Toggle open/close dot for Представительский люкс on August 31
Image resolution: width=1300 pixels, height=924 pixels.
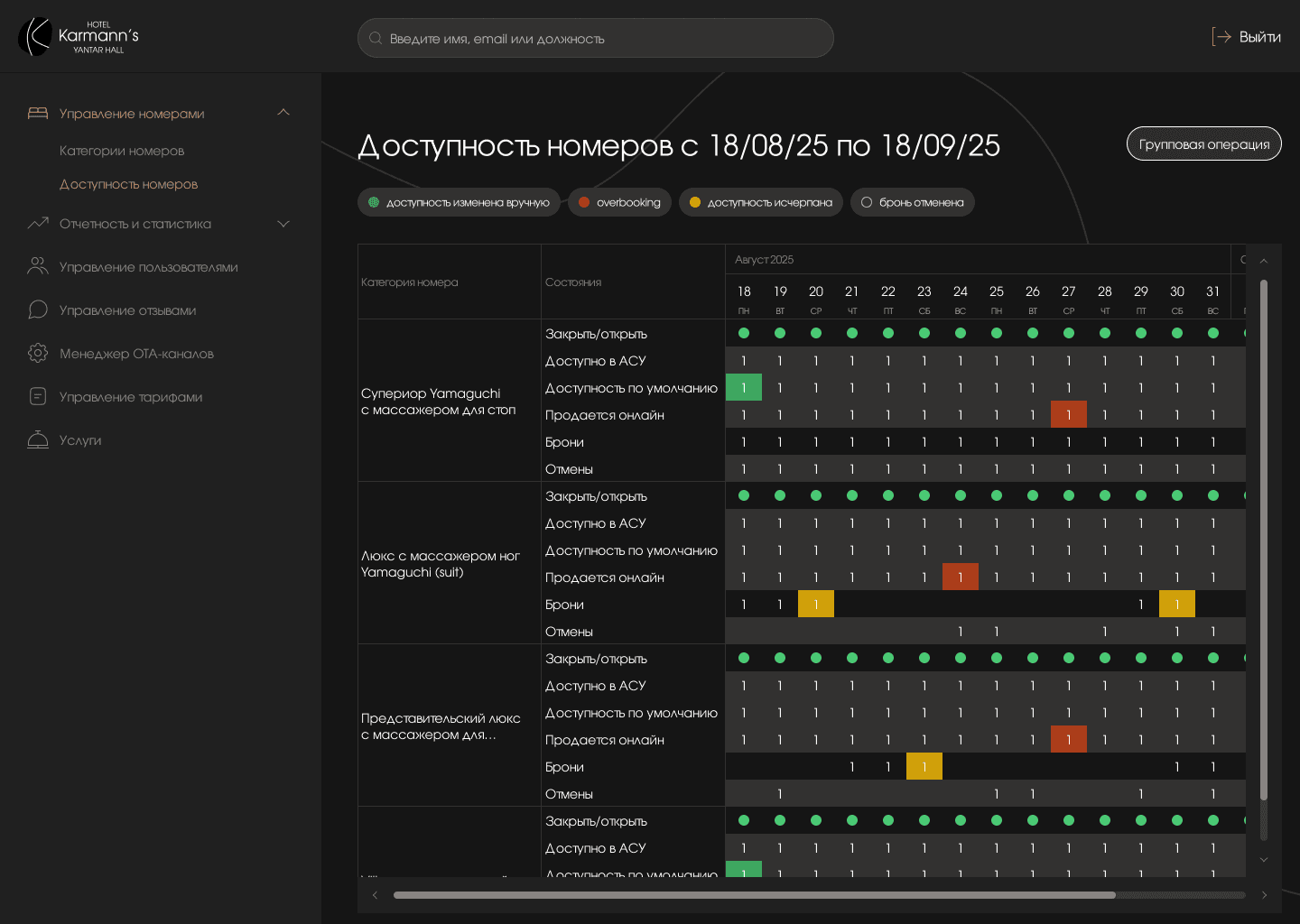(1213, 658)
